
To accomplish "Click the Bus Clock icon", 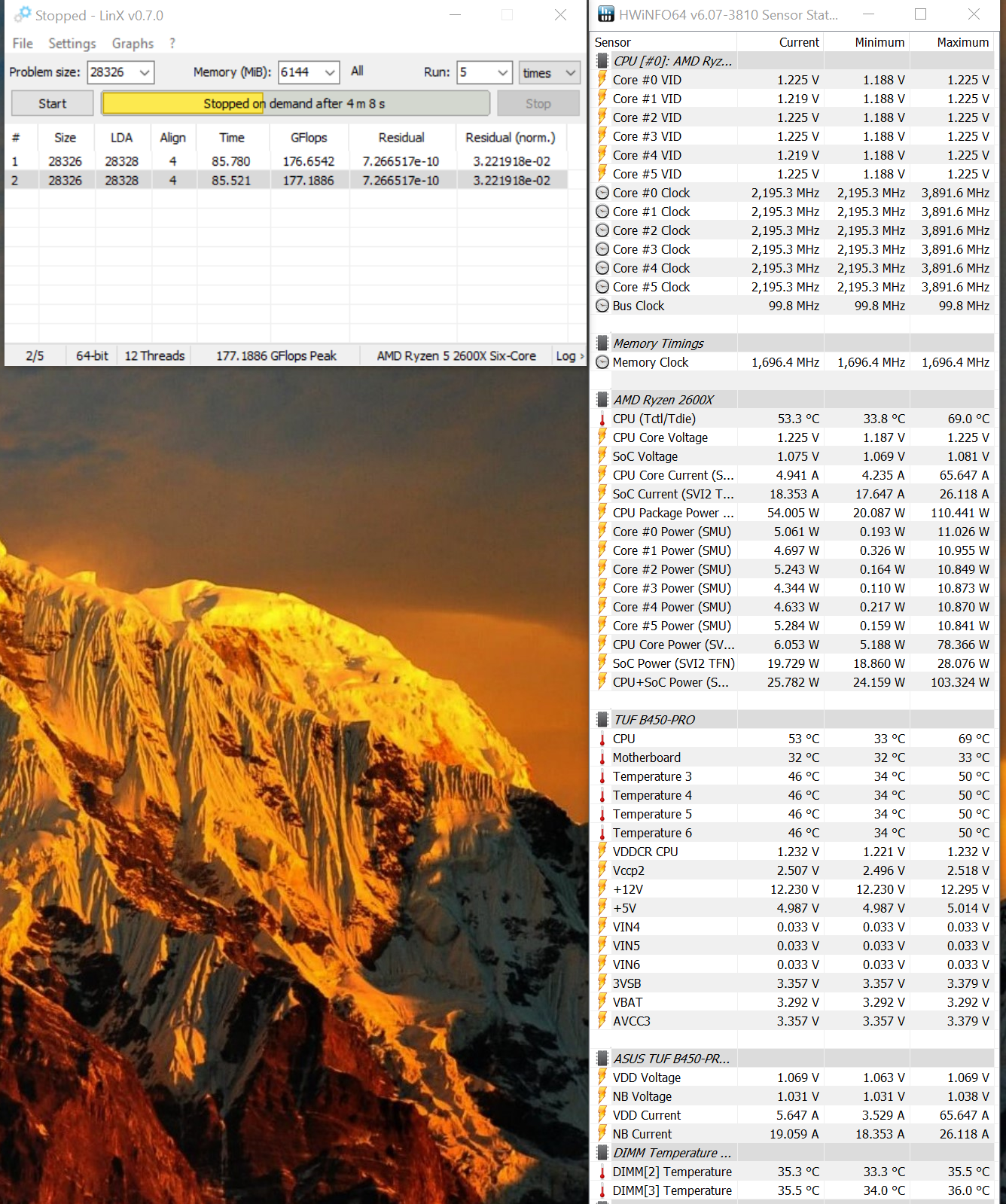I will tap(602, 306).
